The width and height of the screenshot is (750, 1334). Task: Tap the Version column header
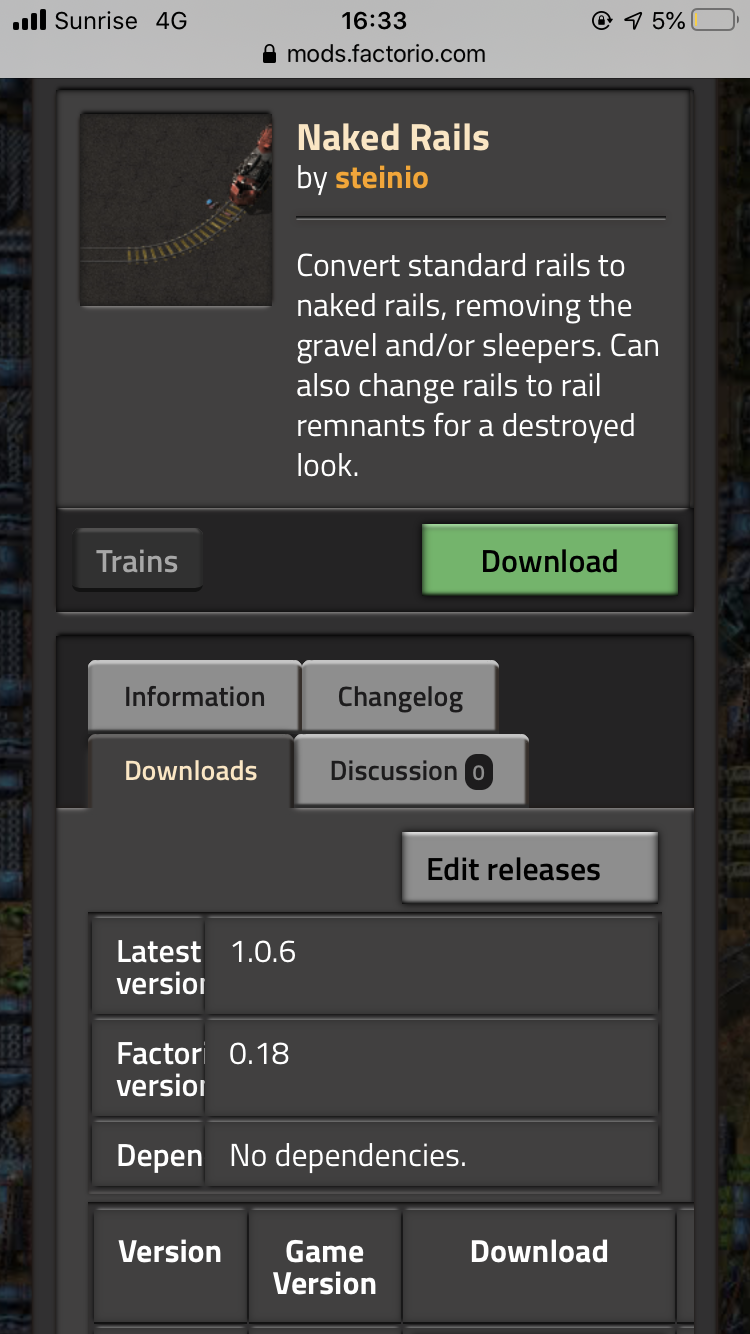(x=170, y=1252)
